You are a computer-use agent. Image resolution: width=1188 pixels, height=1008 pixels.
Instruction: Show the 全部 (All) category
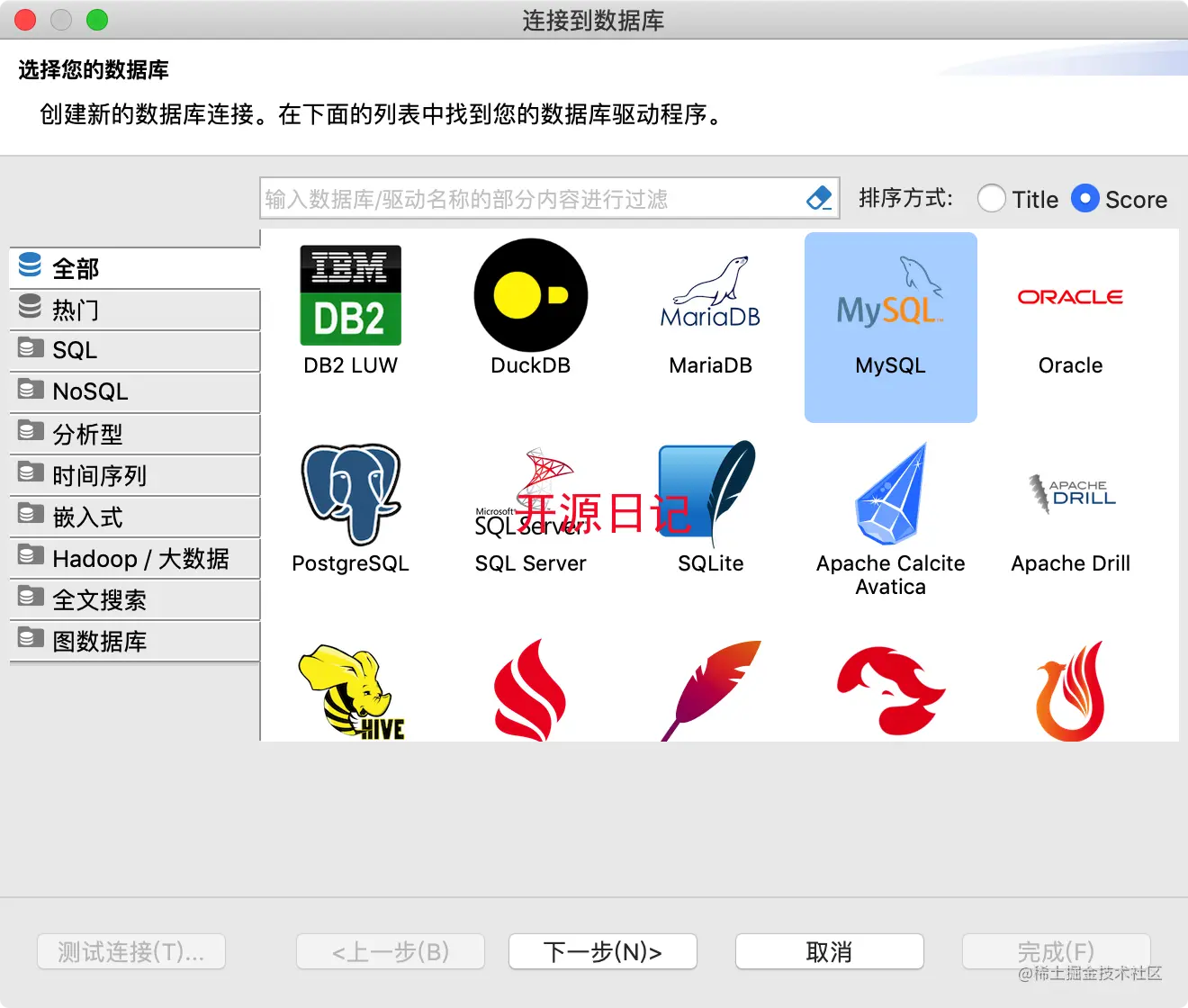135,268
